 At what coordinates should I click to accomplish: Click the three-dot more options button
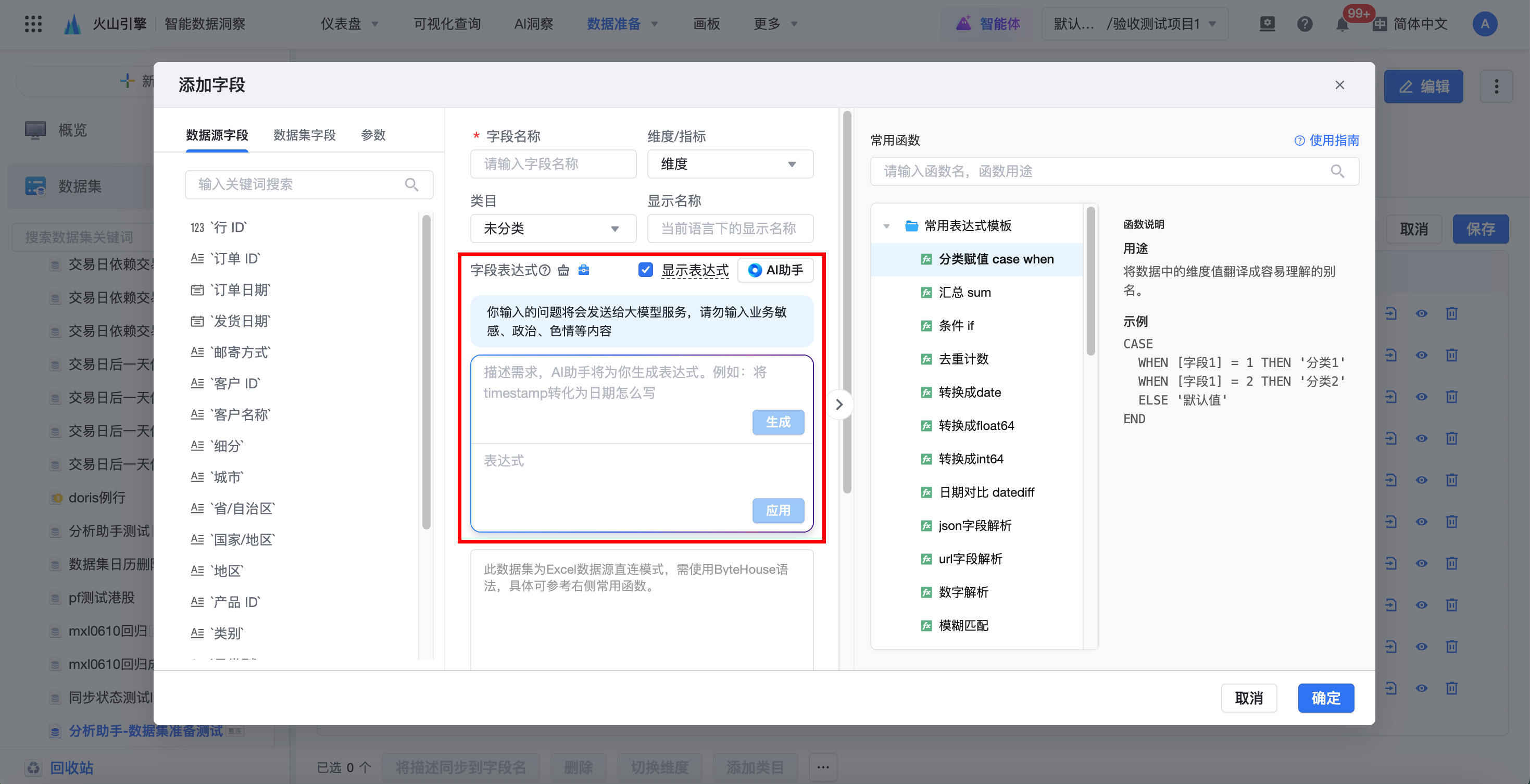pos(1496,87)
